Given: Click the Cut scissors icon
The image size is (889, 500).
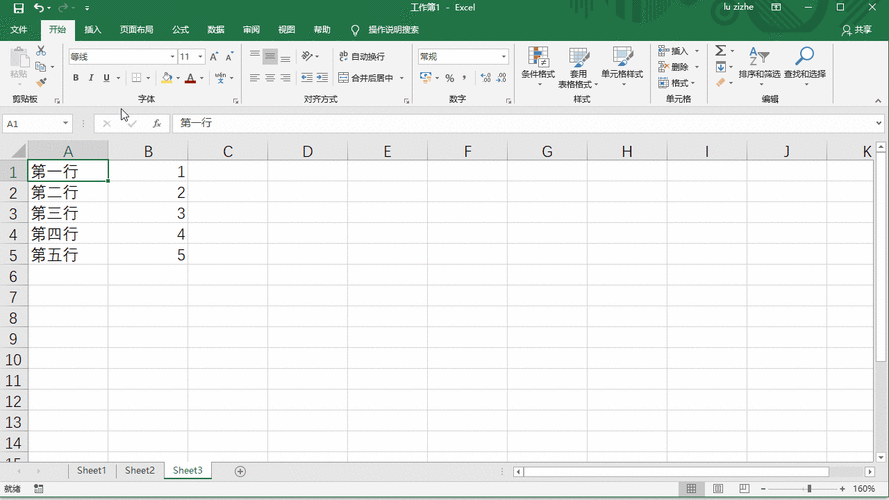Looking at the screenshot, I should pyautogui.click(x=41, y=51).
